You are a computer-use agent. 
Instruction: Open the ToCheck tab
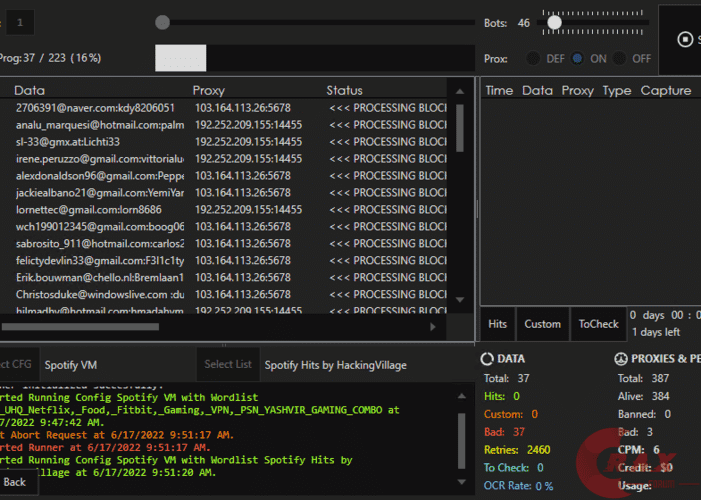pyautogui.click(x=599, y=324)
